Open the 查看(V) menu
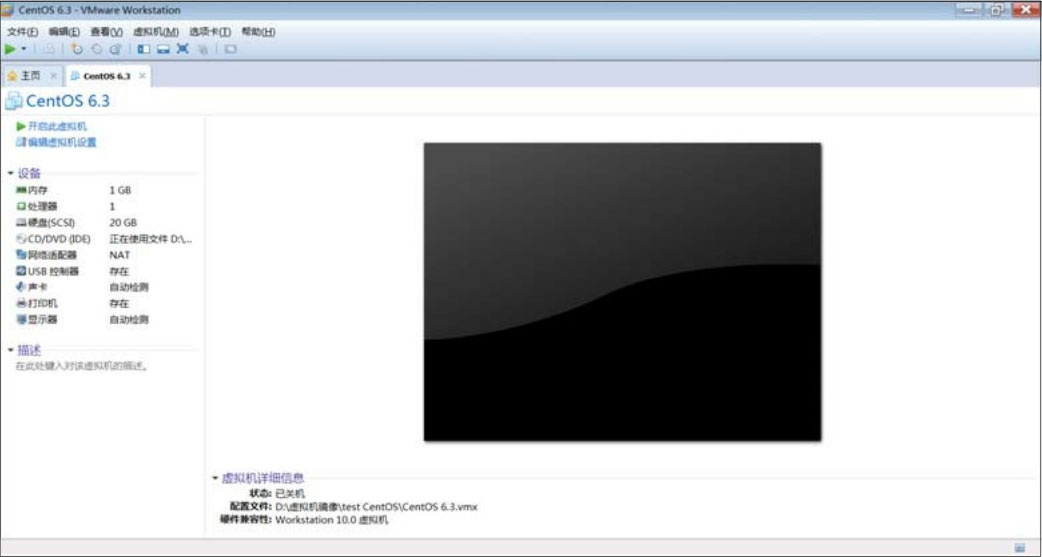Viewport: 1042px width, 557px height. (106, 32)
